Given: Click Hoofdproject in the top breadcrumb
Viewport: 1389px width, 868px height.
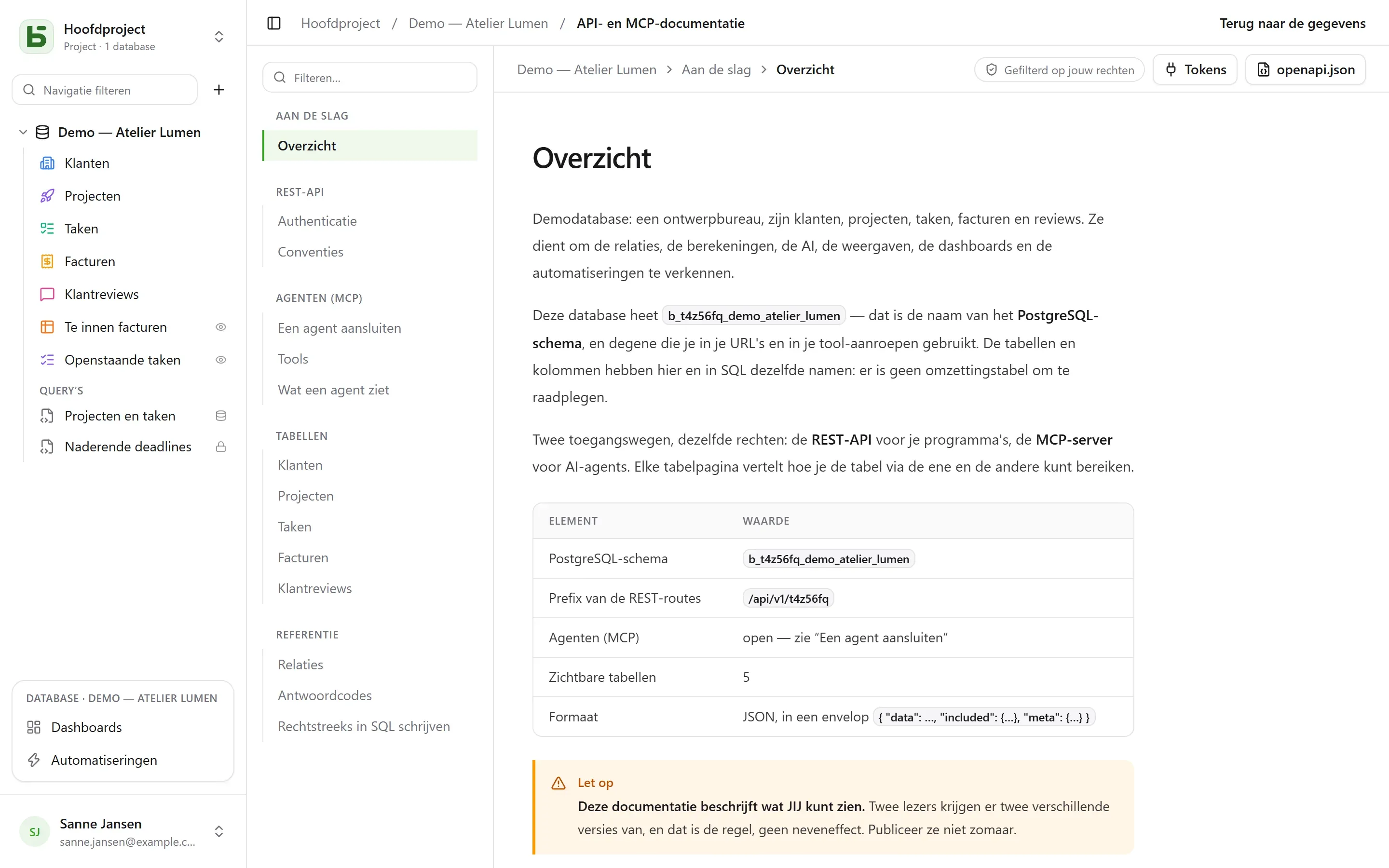Looking at the screenshot, I should tap(340, 24).
